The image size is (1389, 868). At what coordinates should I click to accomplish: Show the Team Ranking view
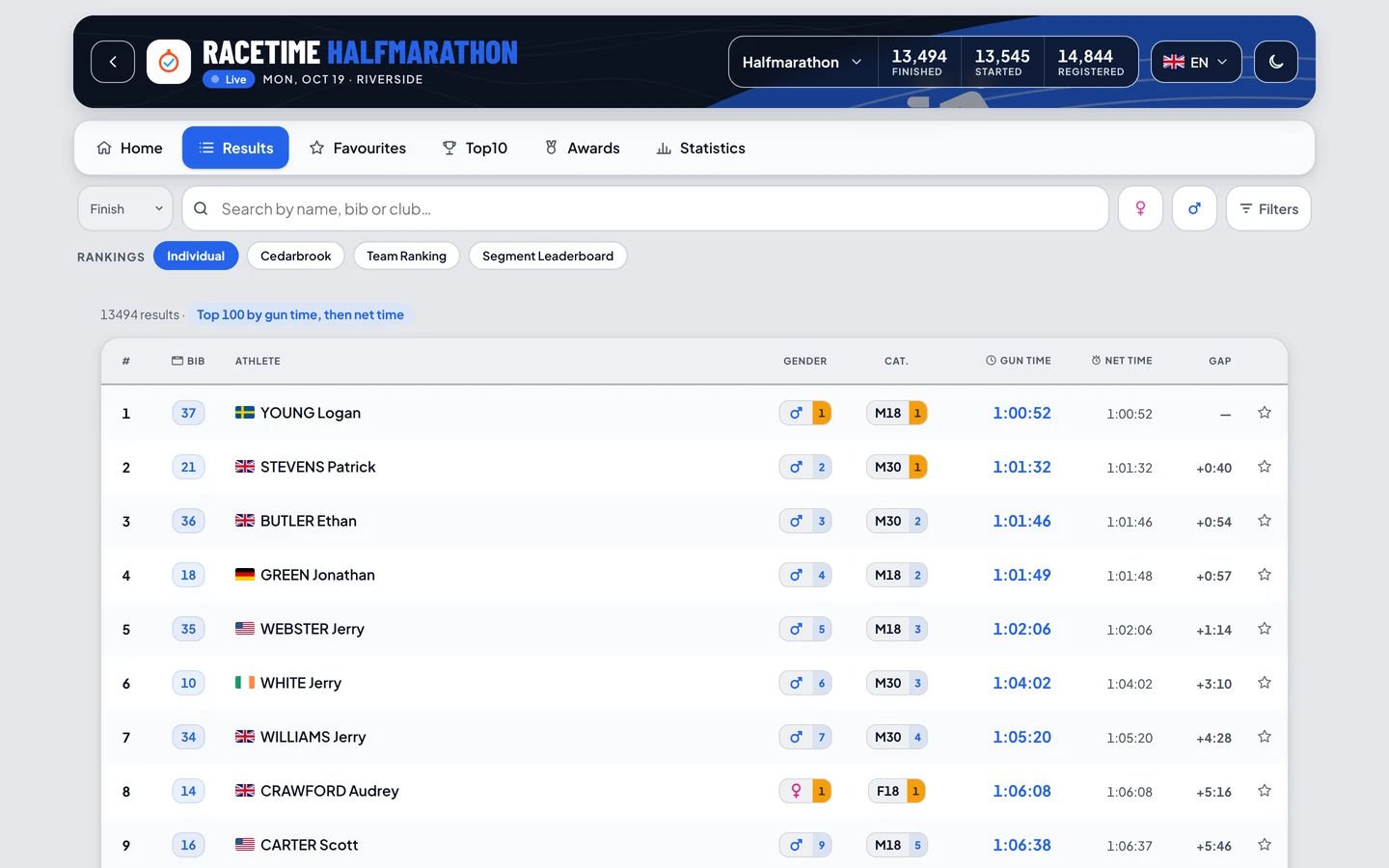click(x=406, y=256)
